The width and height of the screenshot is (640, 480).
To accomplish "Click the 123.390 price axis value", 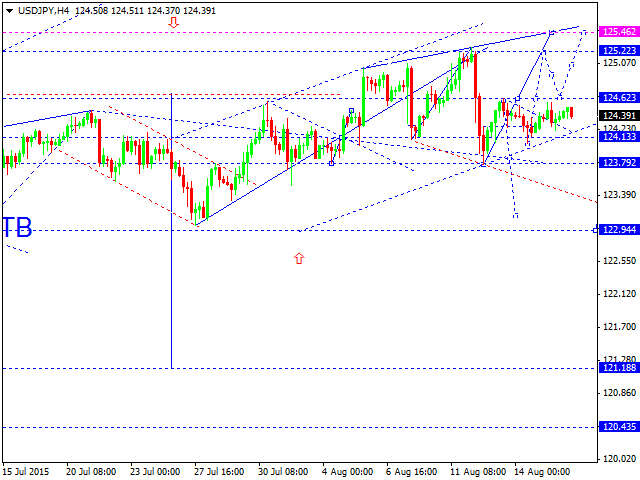I will tap(619, 195).
